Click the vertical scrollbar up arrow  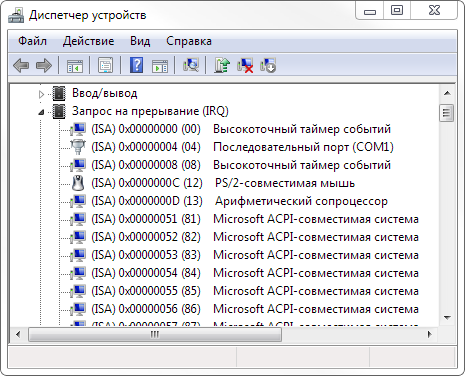click(x=447, y=93)
